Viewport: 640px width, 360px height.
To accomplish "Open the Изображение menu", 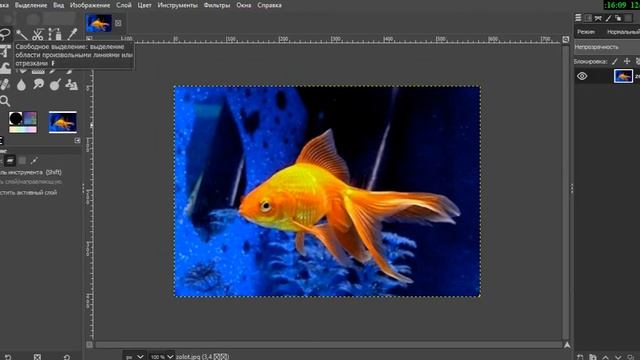I will coord(90,5).
